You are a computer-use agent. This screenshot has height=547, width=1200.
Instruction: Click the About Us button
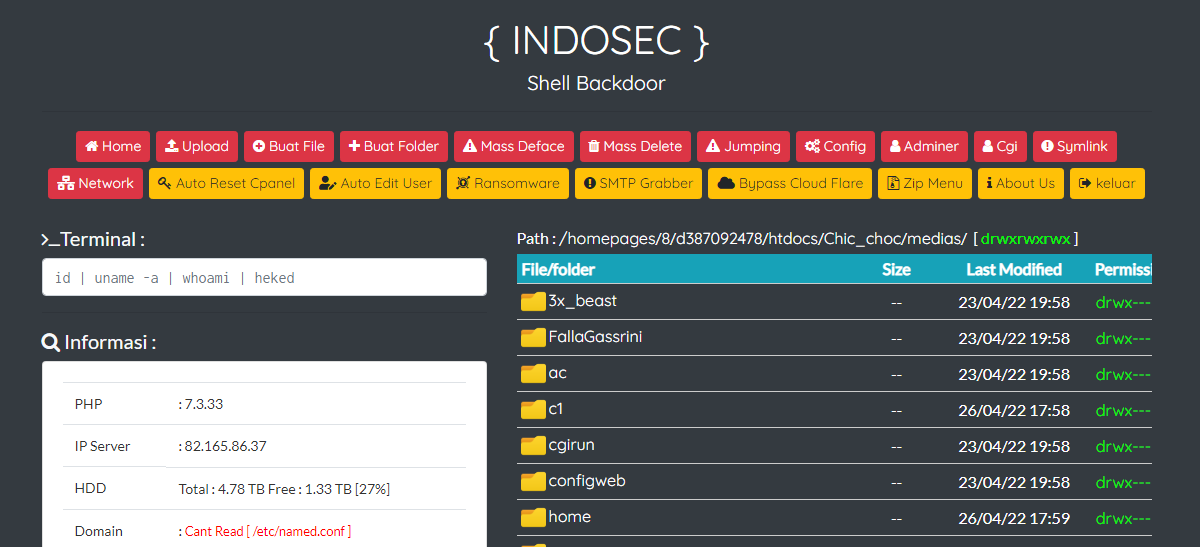click(x=1020, y=183)
